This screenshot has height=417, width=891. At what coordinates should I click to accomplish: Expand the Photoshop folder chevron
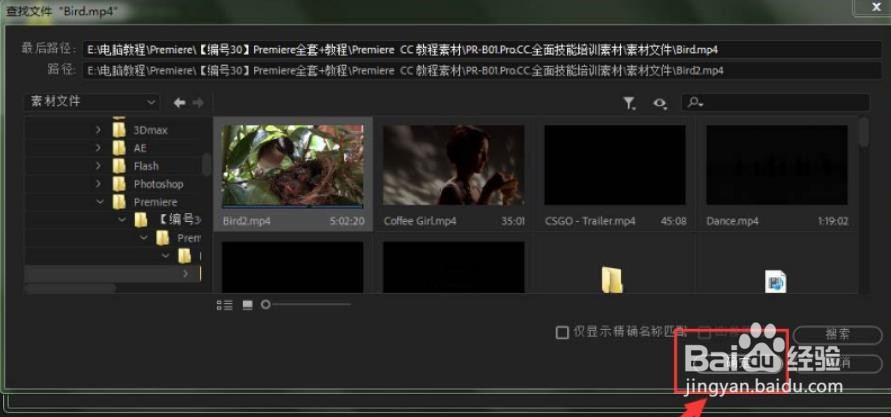[98, 184]
